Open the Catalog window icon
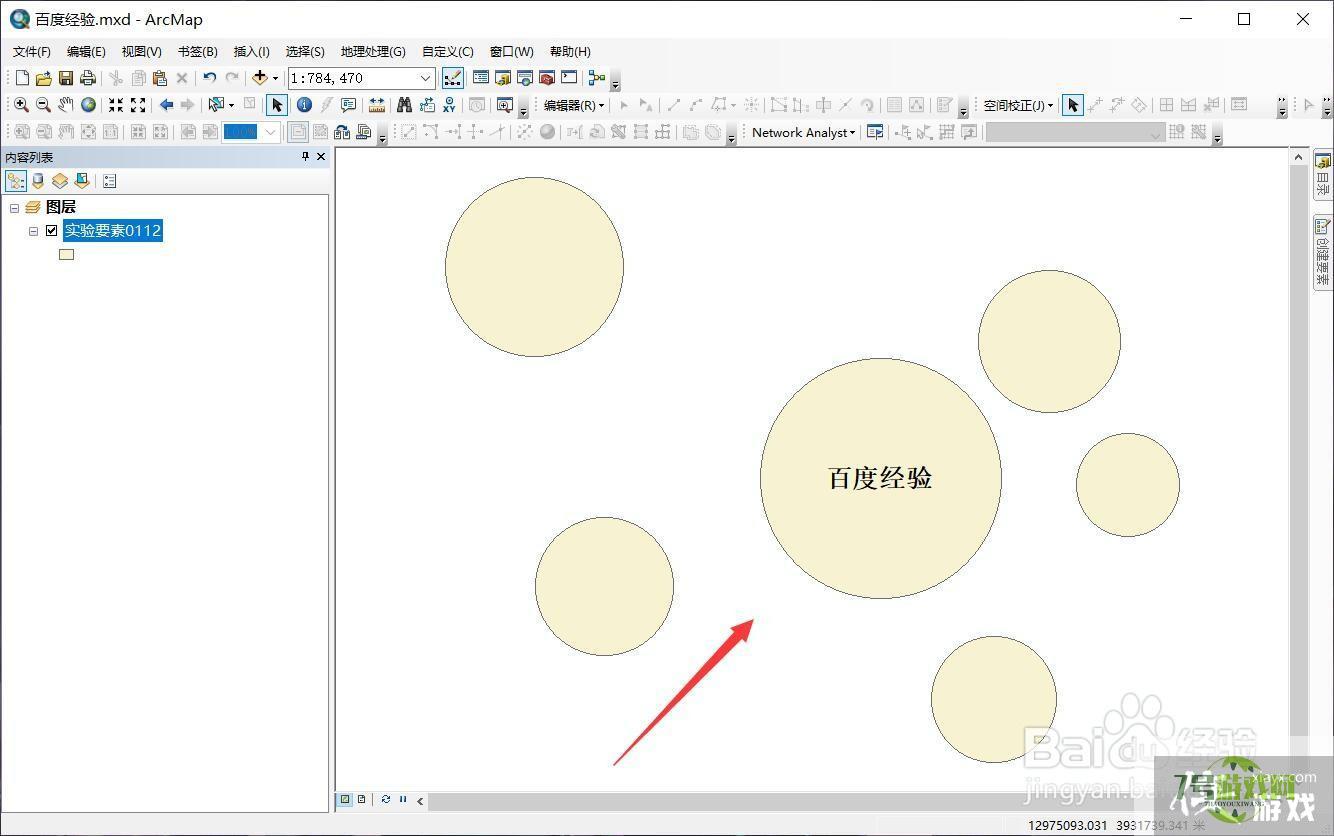The image size is (1334, 836). coord(503,78)
